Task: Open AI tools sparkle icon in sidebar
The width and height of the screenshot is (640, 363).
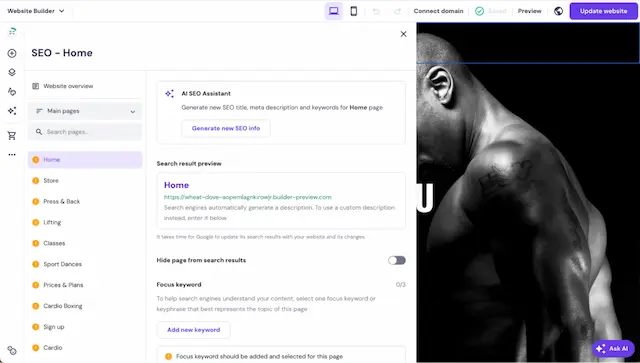Action: click(x=12, y=111)
